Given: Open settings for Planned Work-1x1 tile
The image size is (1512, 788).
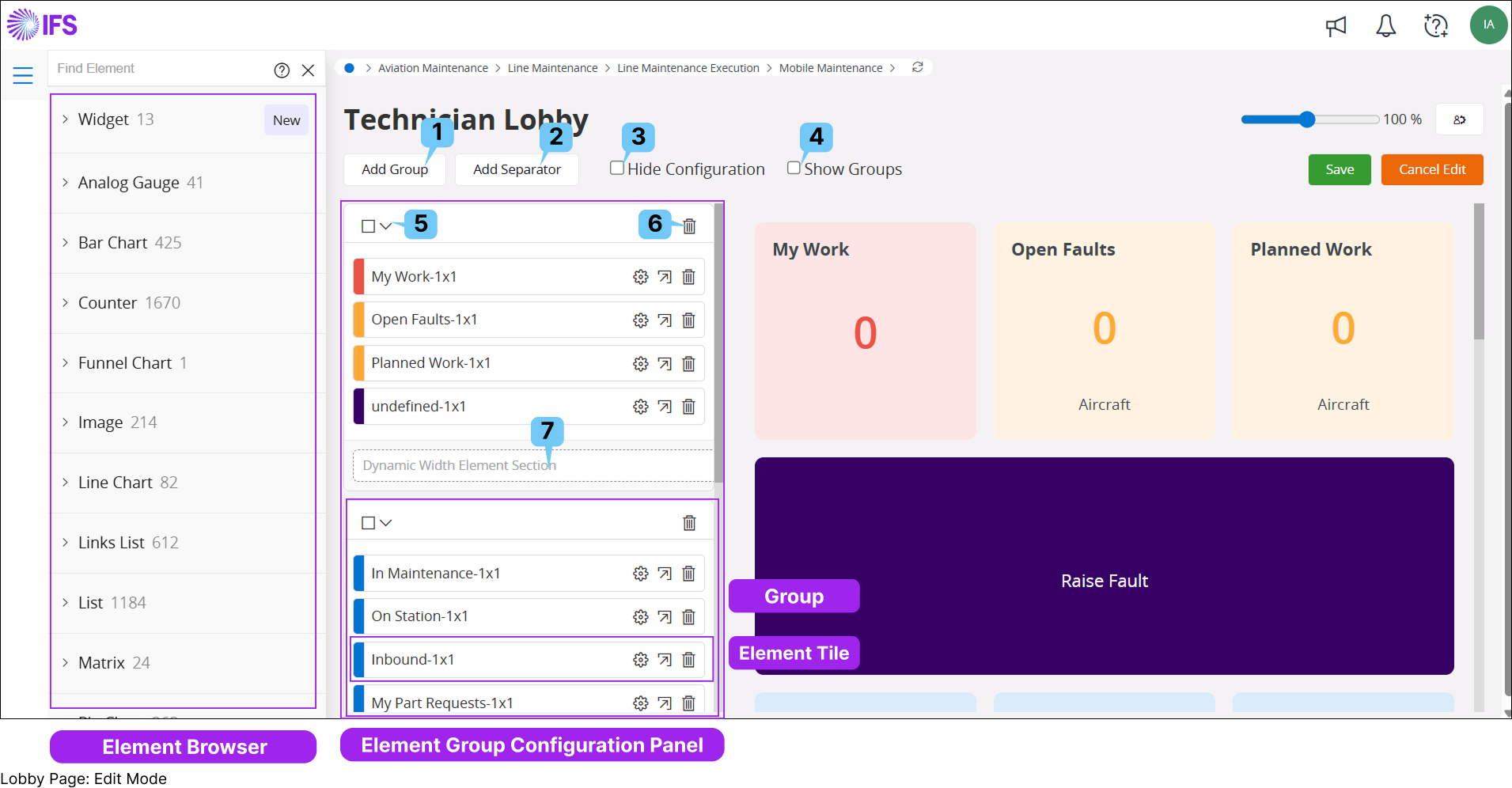Looking at the screenshot, I should tap(641, 364).
